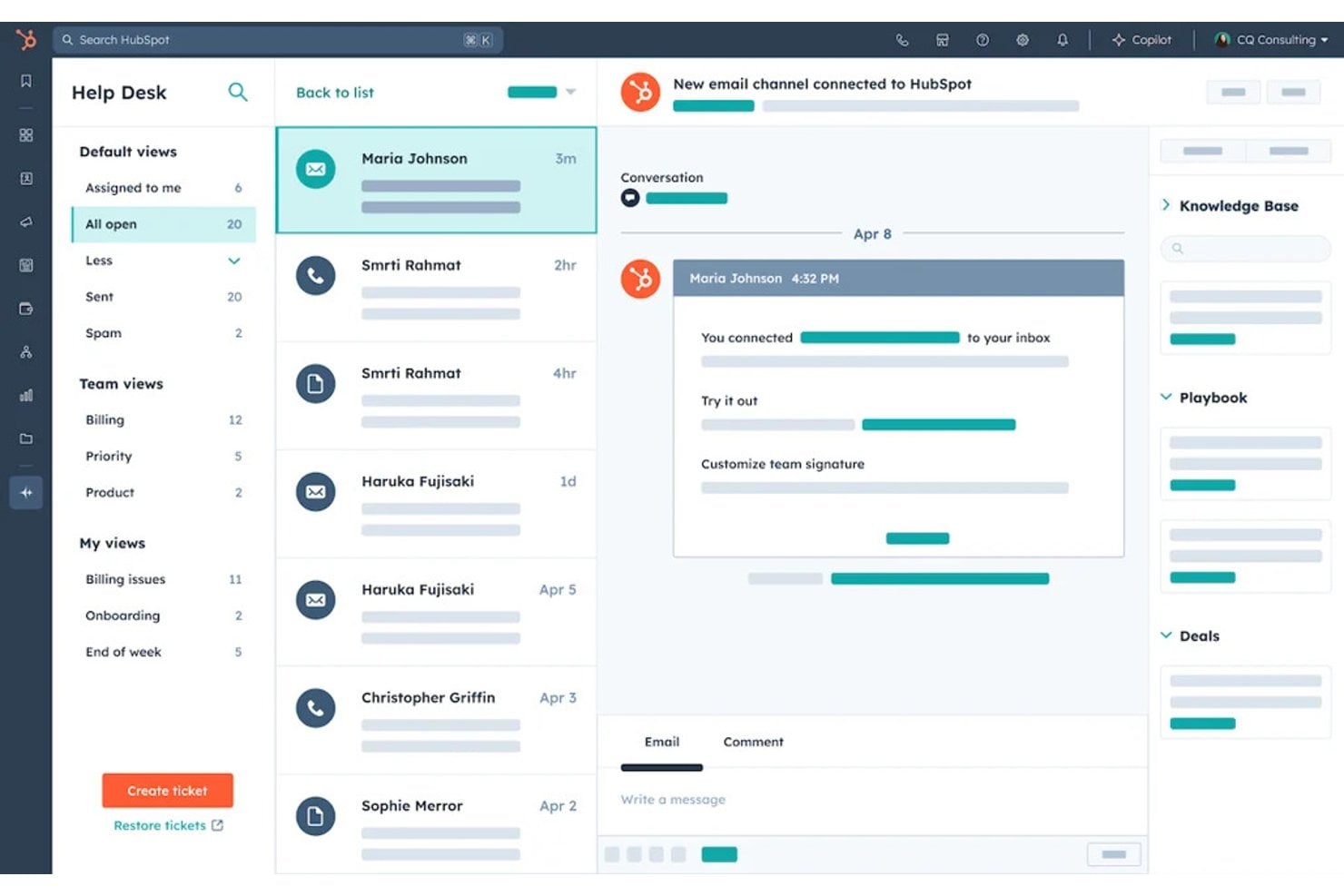The height and width of the screenshot is (896, 1344).
Task: Click the Create ticket button
Action: coord(167,791)
